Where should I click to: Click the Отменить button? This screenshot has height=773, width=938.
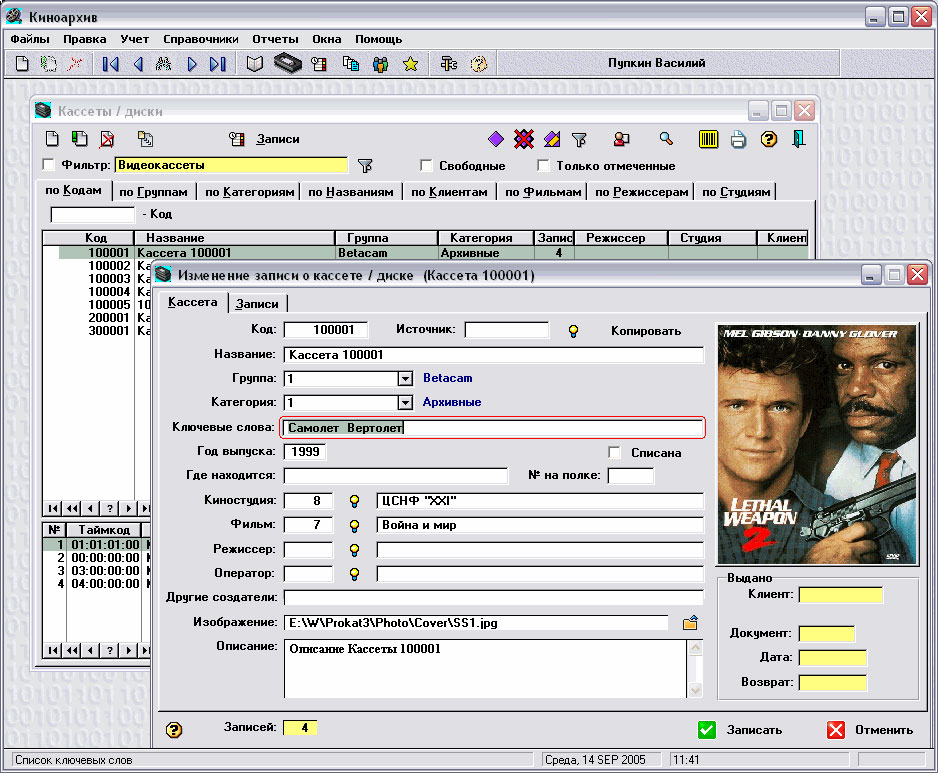(x=871, y=730)
